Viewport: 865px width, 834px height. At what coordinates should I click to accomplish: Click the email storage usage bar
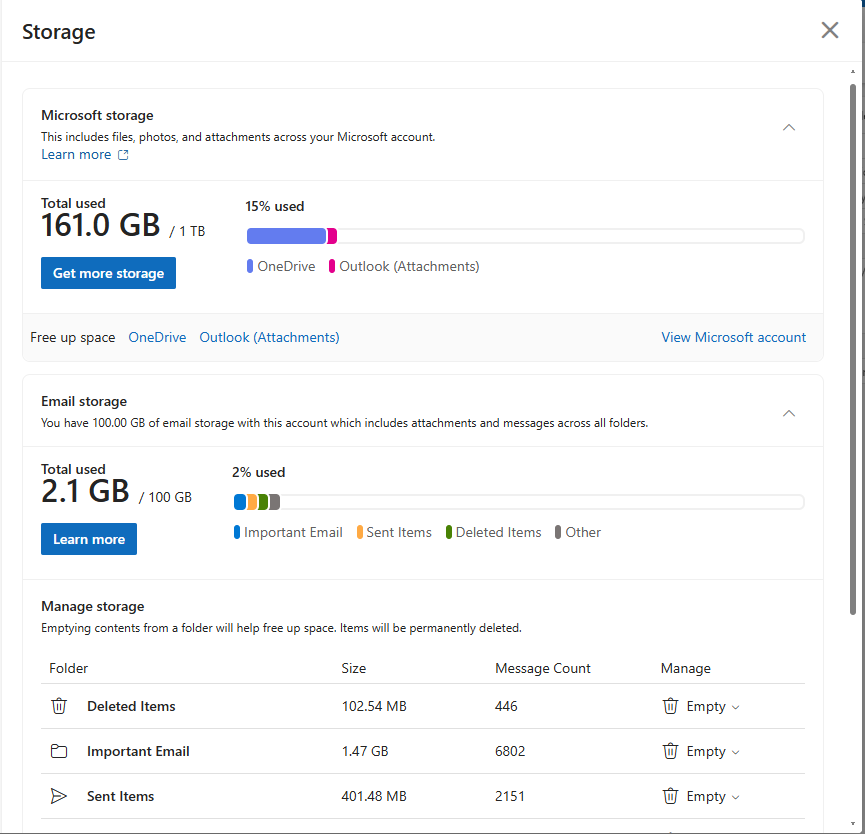coord(519,502)
